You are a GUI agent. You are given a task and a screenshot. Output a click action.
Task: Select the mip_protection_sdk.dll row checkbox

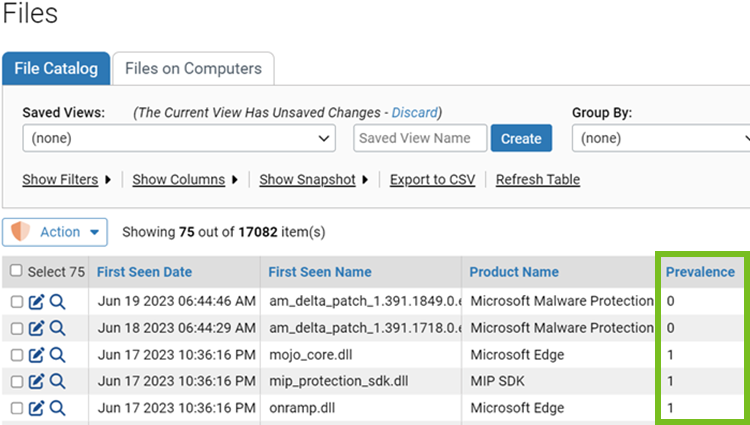17,381
